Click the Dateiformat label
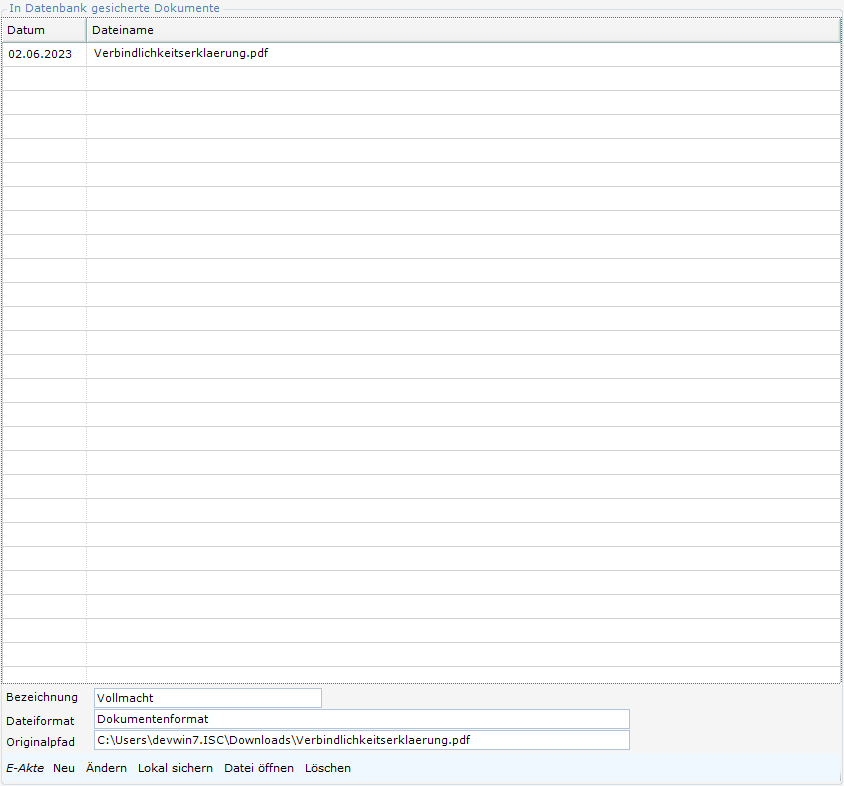 click(40, 721)
